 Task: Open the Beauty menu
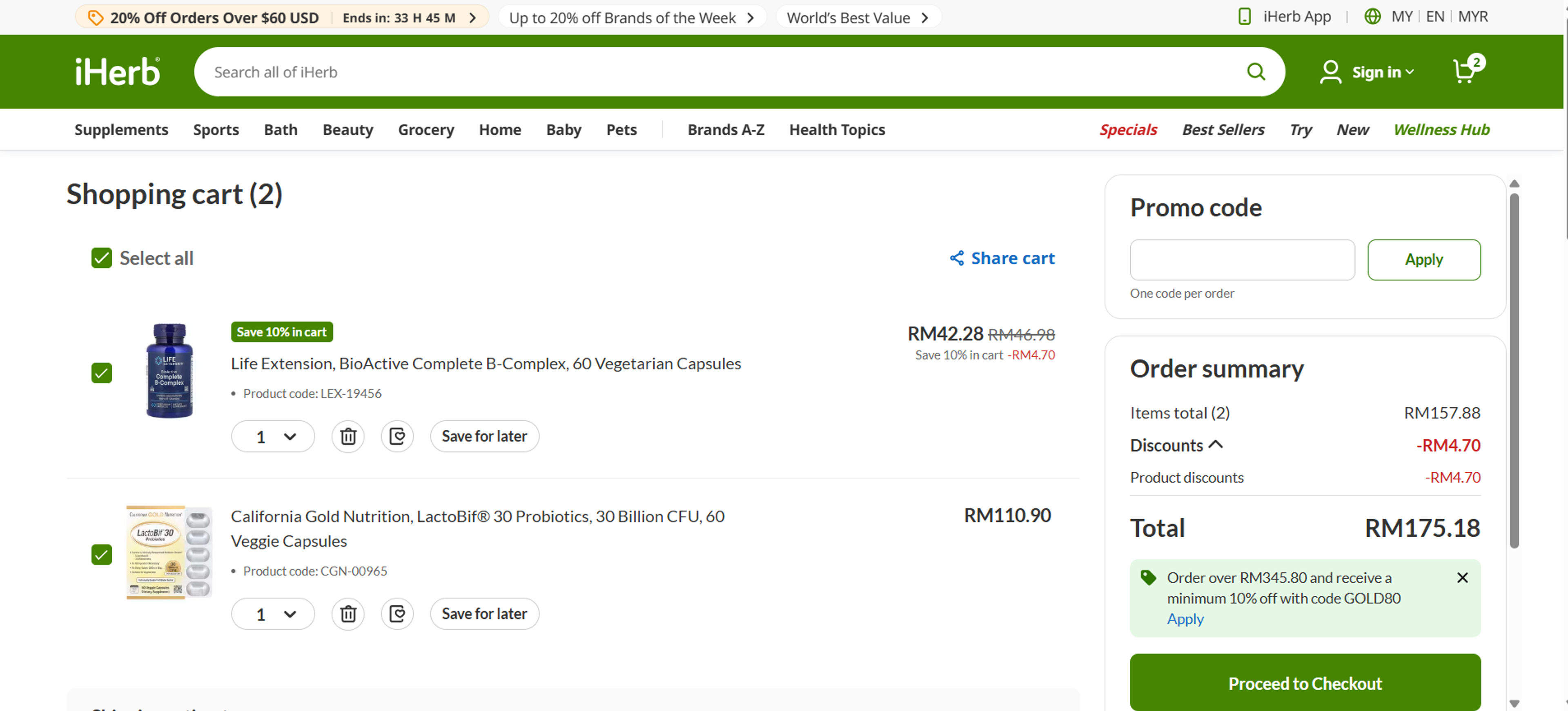click(347, 129)
